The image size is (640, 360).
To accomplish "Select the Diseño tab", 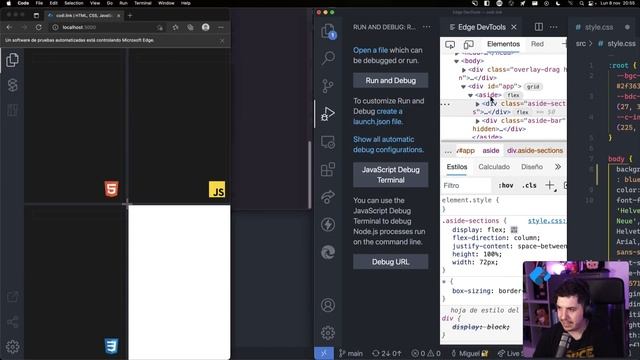I will pyautogui.click(x=532, y=167).
